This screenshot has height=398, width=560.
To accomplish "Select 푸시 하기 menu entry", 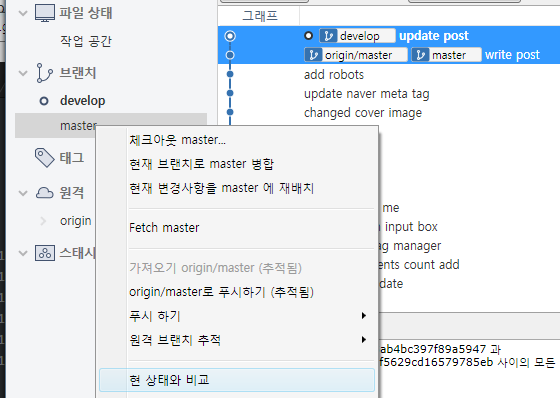I will pos(237,316).
